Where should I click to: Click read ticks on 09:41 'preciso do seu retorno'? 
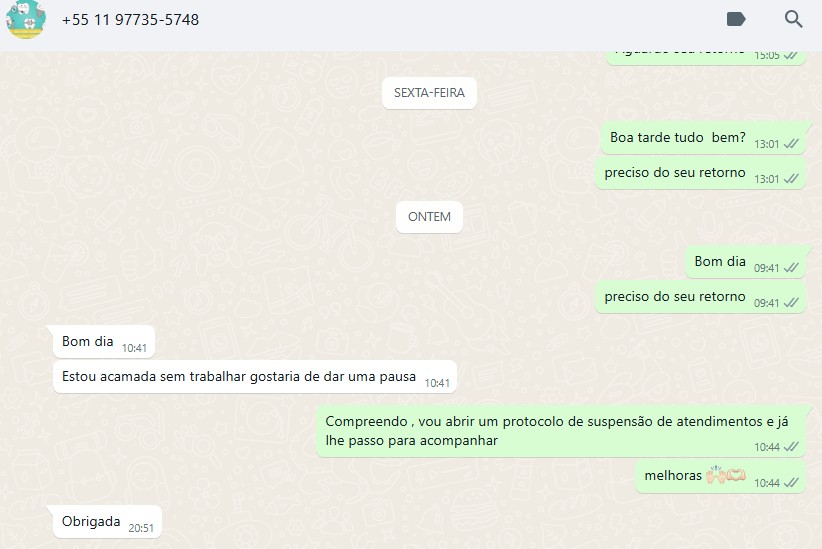[791, 303]
